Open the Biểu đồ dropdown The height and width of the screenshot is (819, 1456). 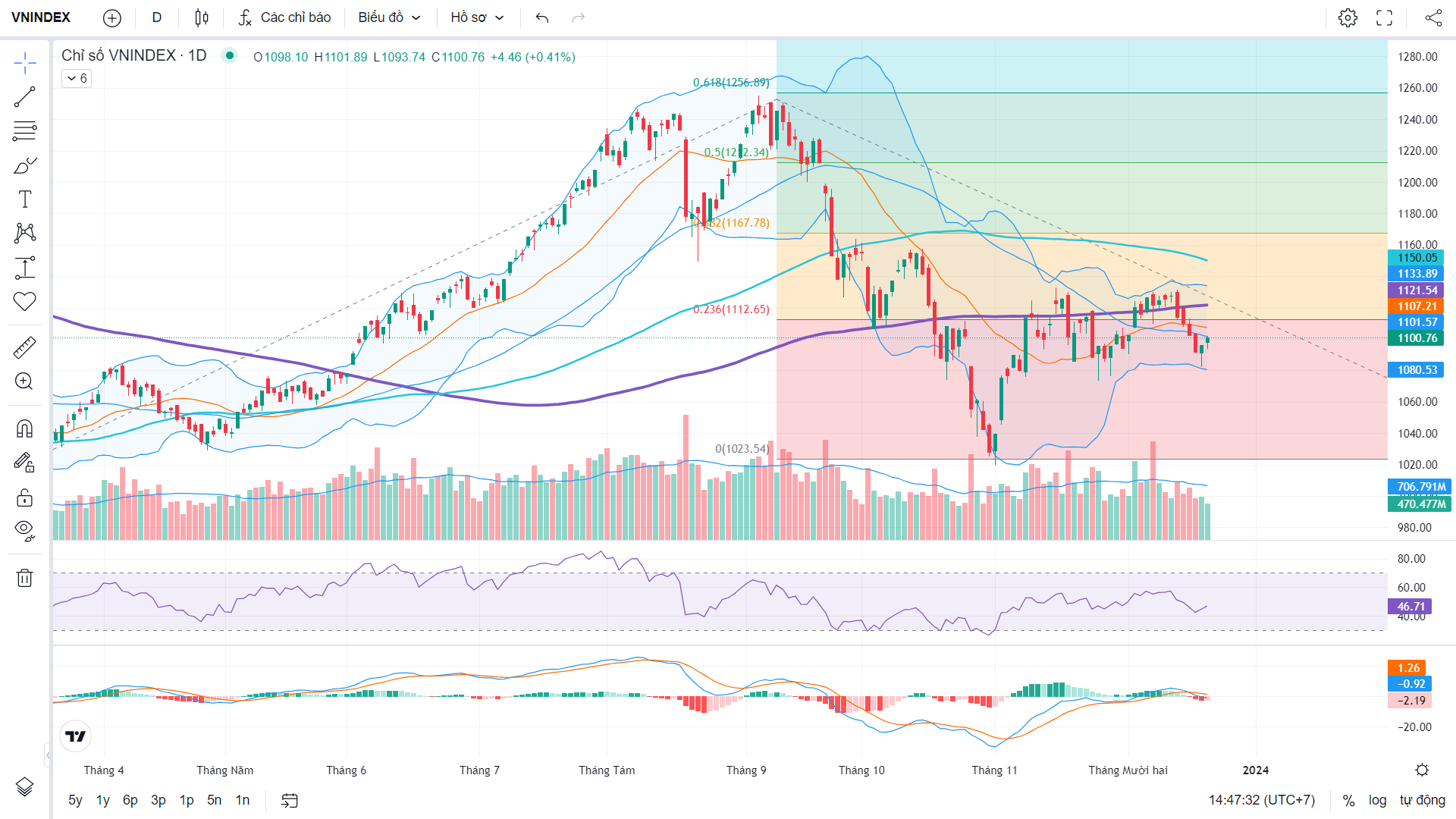point(389,17)
